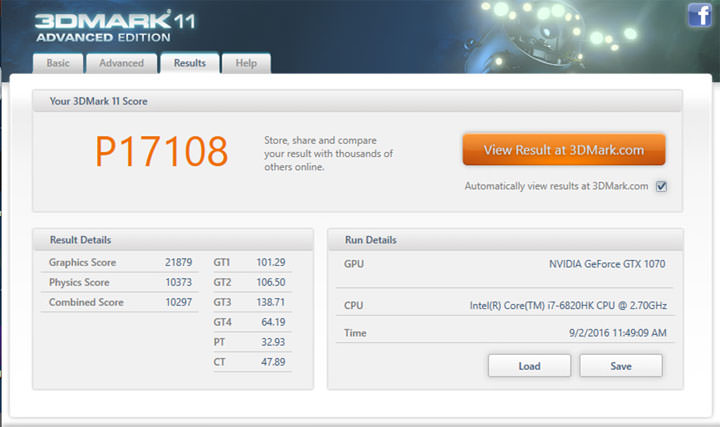Screen dimensions: 720x427
Task: Uncheck automatically view results checkbox
Action: click(x=661, y=186)
